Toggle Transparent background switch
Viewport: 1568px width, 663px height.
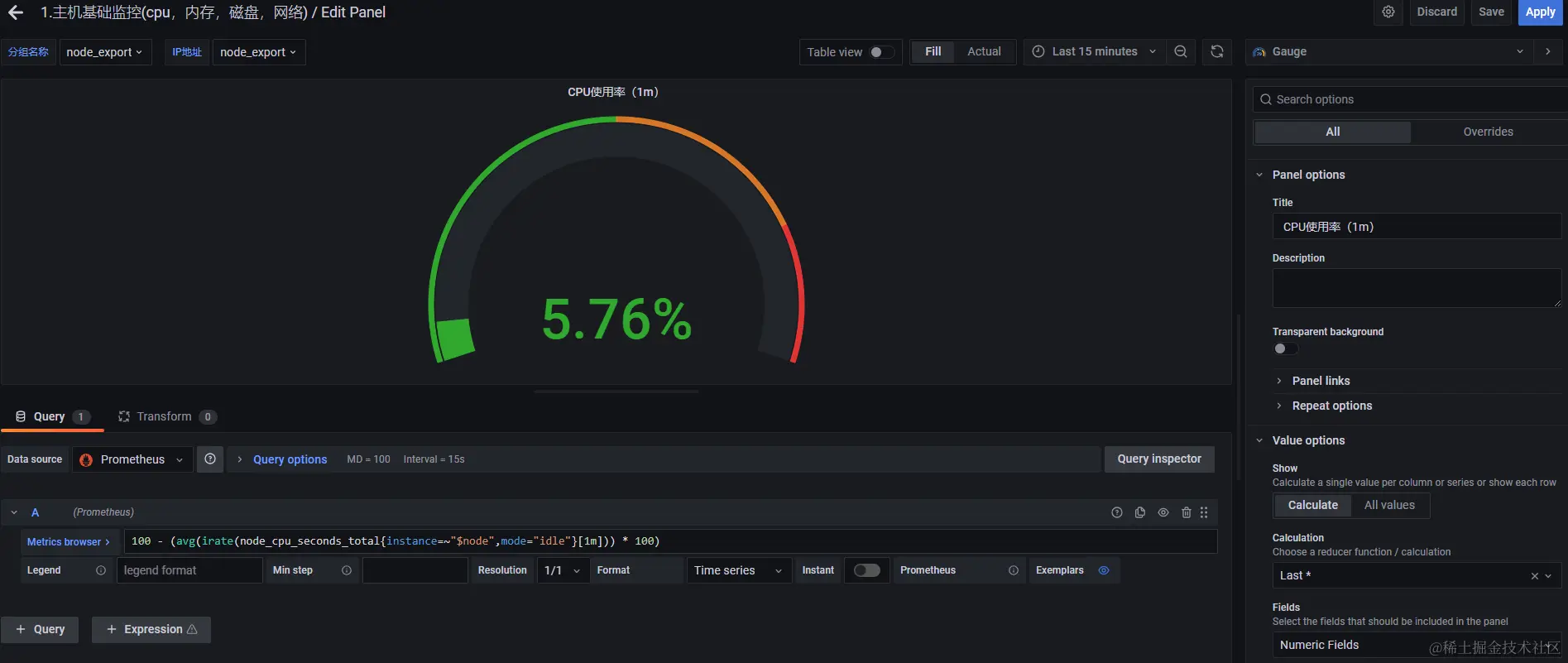[x=1286, y=348]
